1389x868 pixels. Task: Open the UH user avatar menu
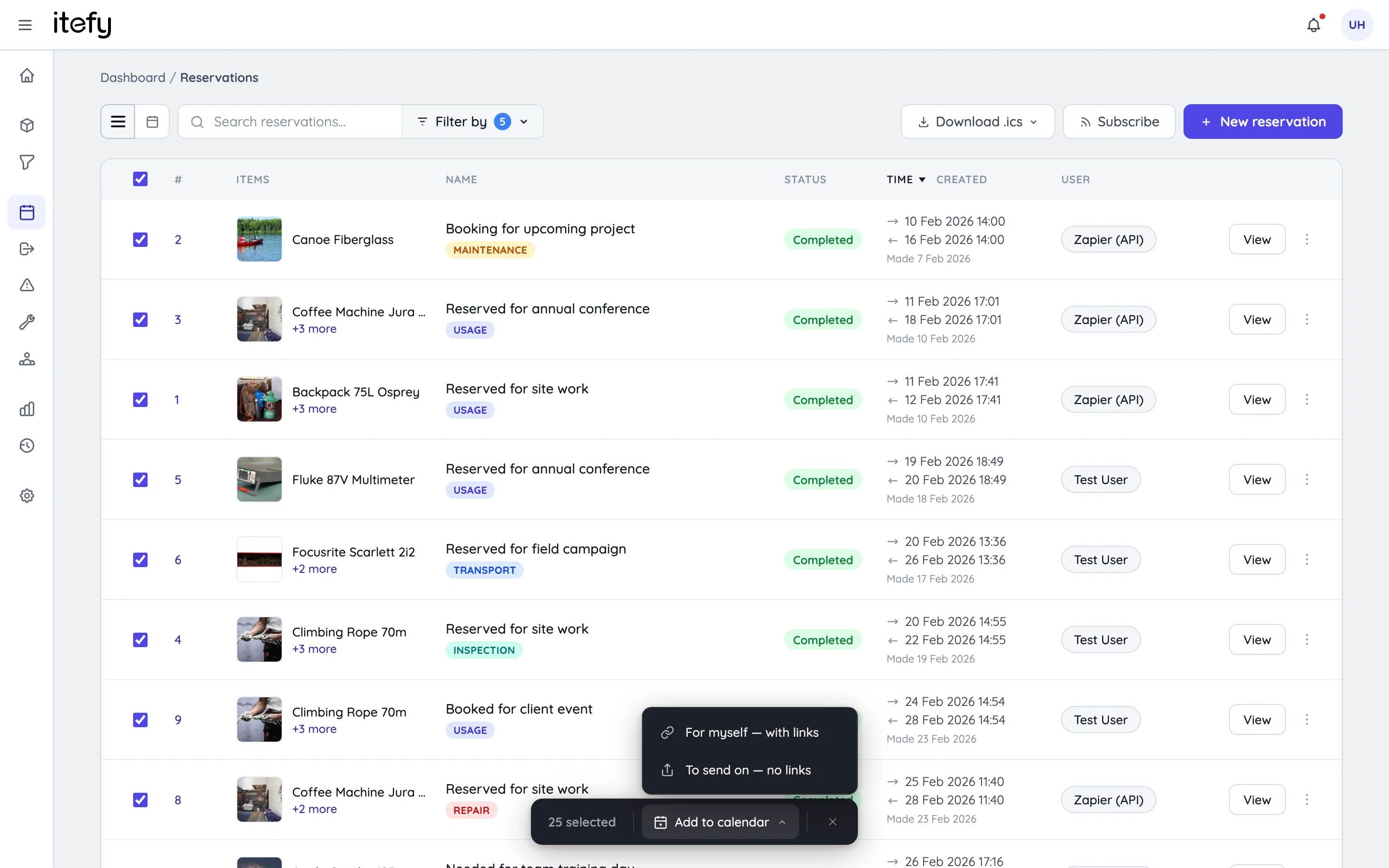pos(1356,25)
